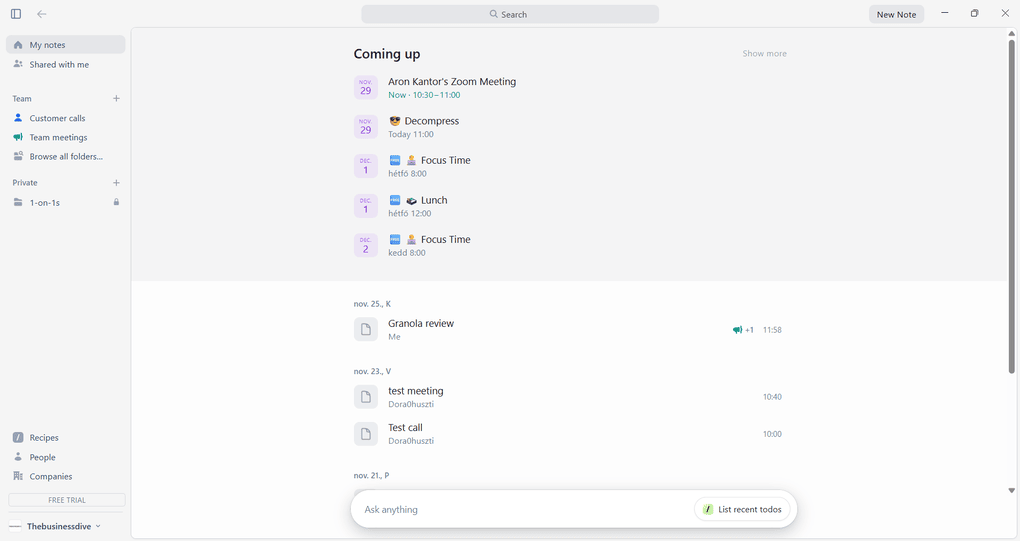Screen dimensions: 1020x541
Task: Click the megaphone +1 folder tag
Action: click(x=743, y=330)
